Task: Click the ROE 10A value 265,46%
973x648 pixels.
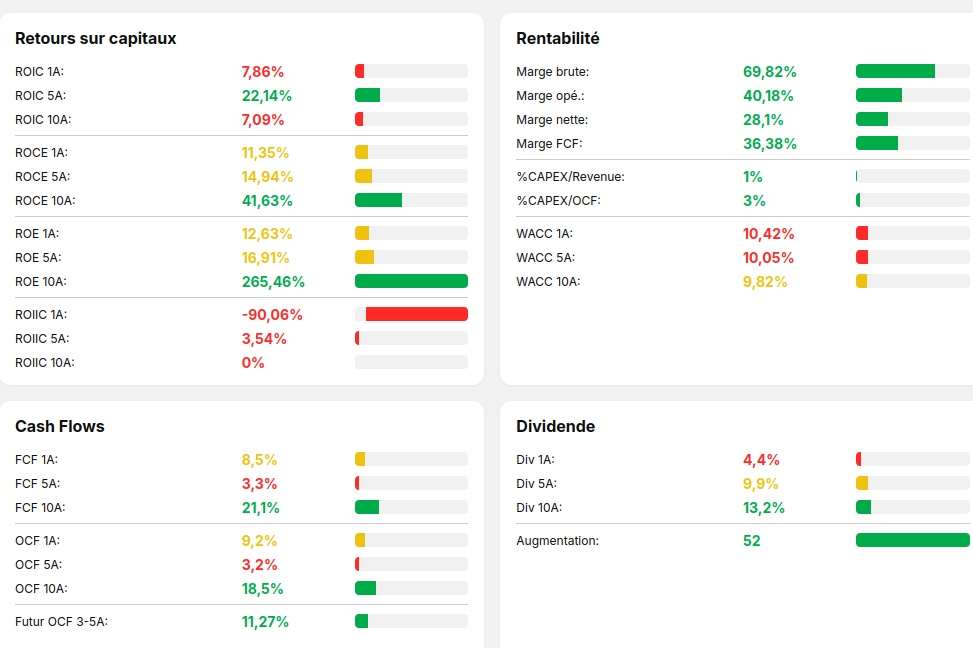Action: [x=273, y=281]
